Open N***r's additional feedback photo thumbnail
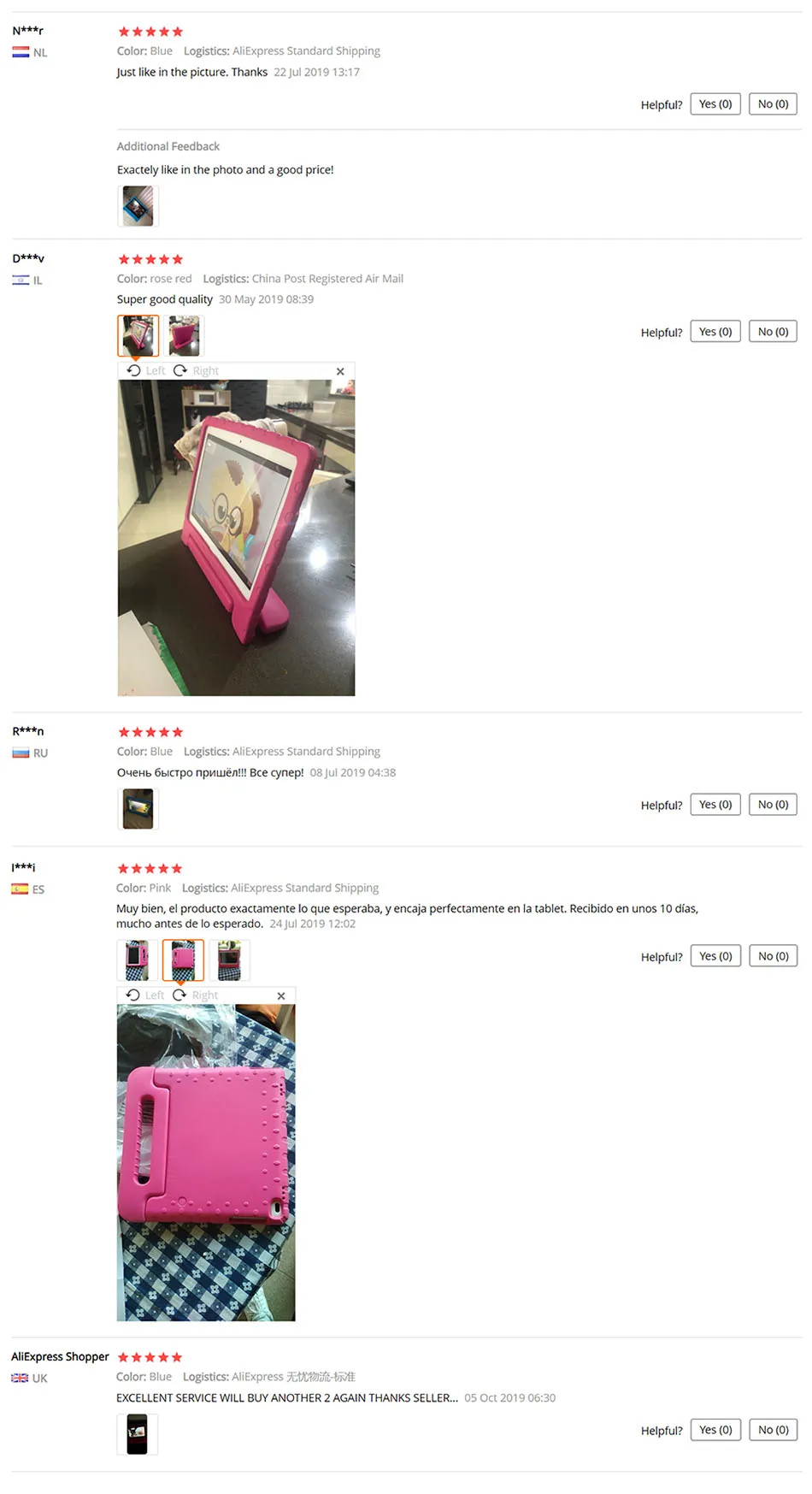Screen dimensions: 812x1494 point(138,206)
